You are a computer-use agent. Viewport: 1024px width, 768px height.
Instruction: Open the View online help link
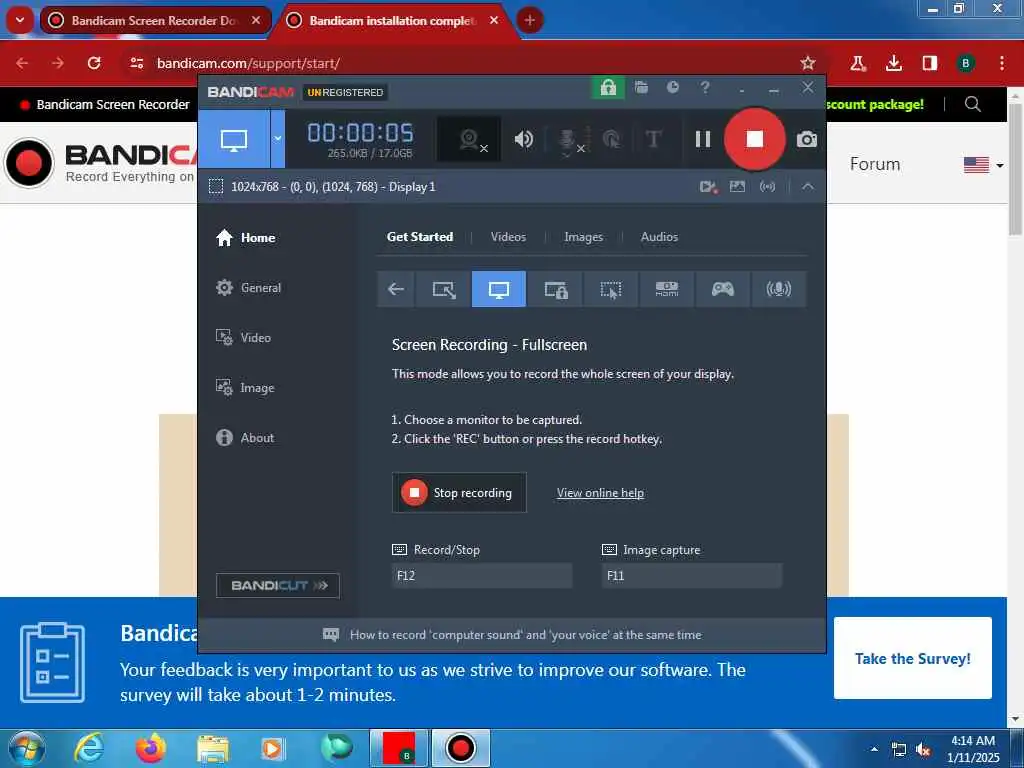600,493
